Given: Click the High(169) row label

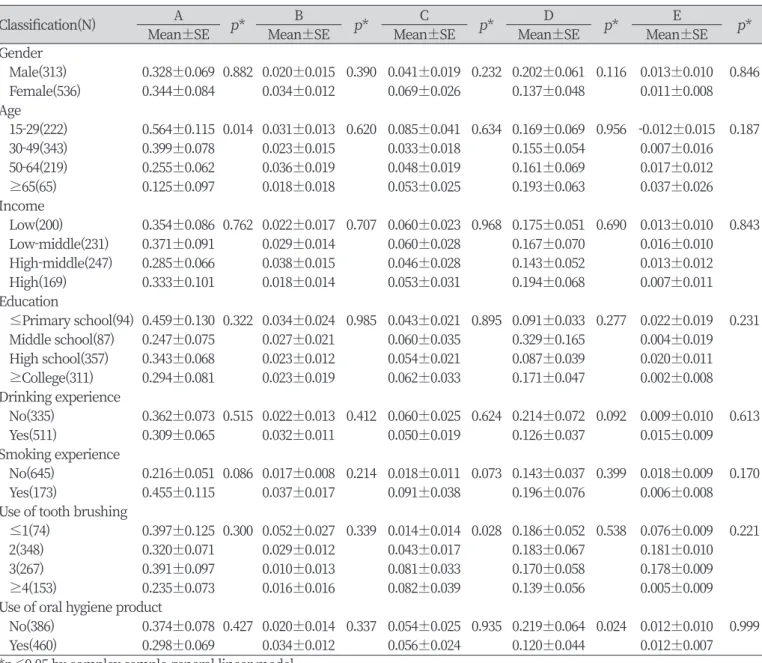Looking at the screenshot, I should [38, 282].
